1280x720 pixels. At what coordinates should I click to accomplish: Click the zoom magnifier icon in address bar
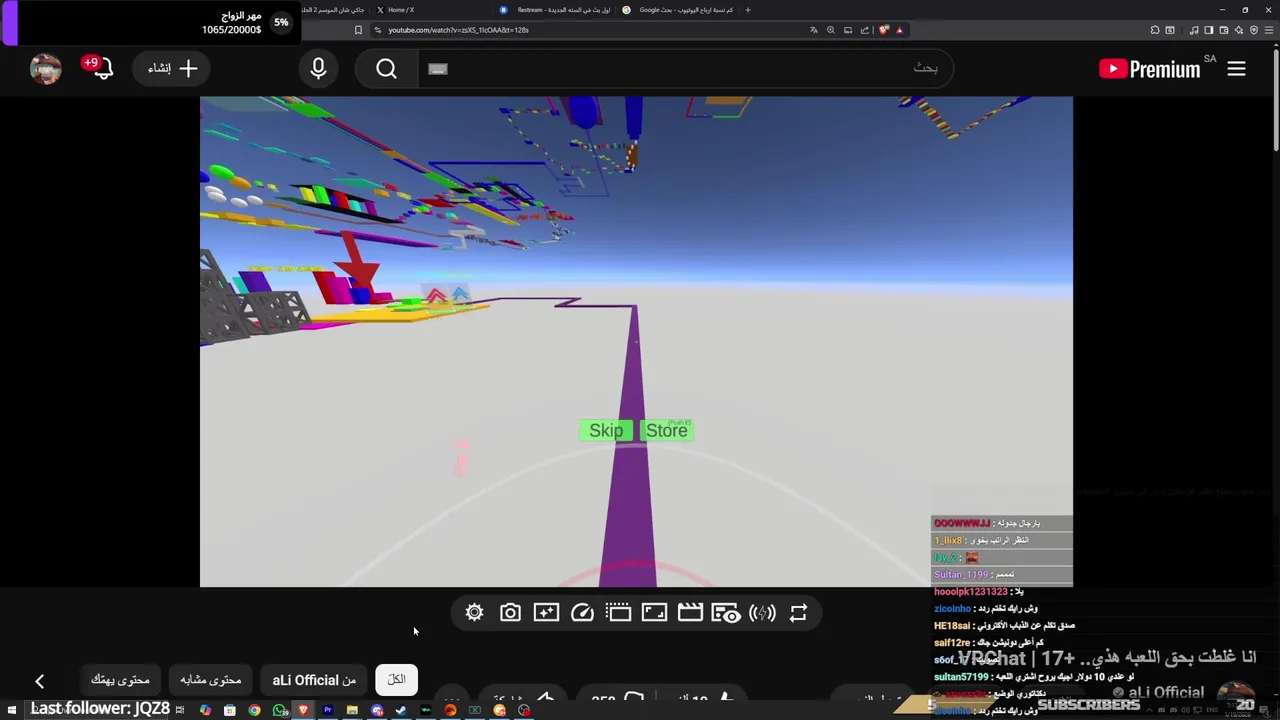831,30
